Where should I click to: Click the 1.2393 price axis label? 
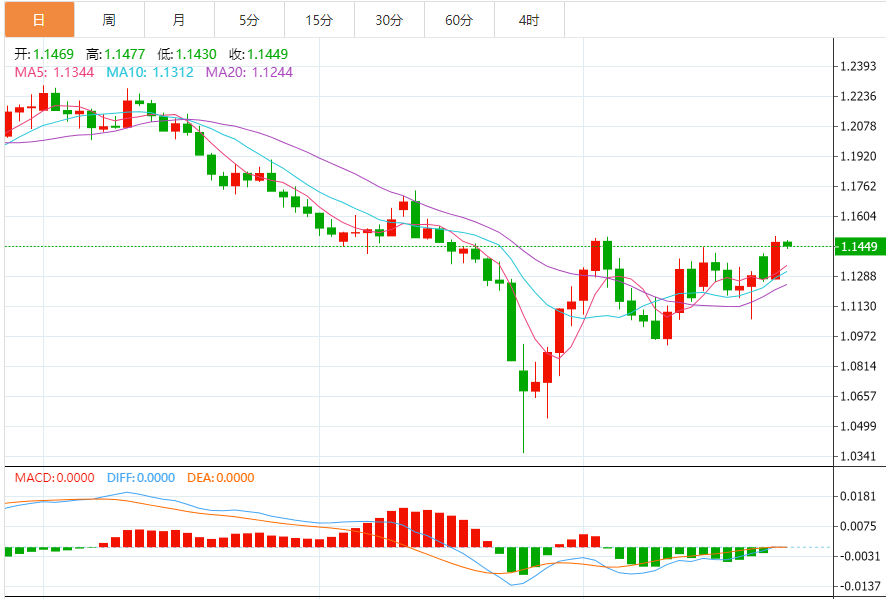pyautogui.click(x=858, y=67)
